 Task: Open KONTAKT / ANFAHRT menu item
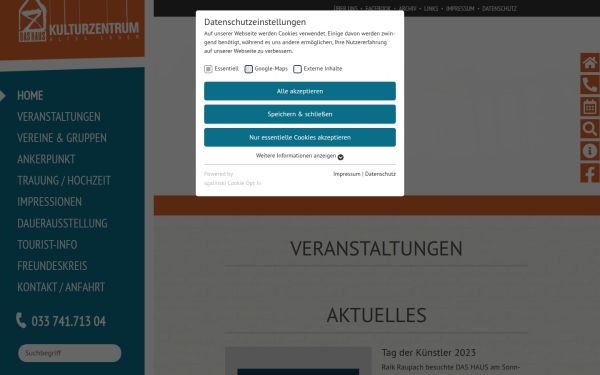pyautogui.click(x=61, y=287)
